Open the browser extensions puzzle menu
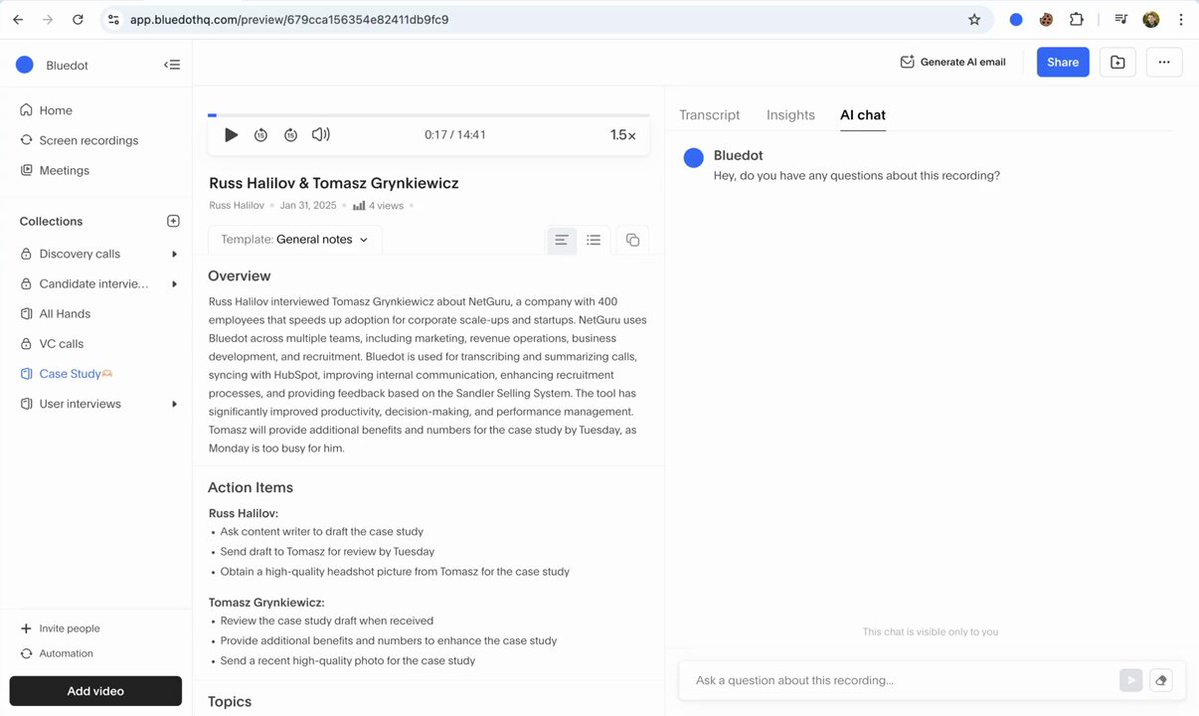Screen dimensions: 1199x716 (1076, 20)
